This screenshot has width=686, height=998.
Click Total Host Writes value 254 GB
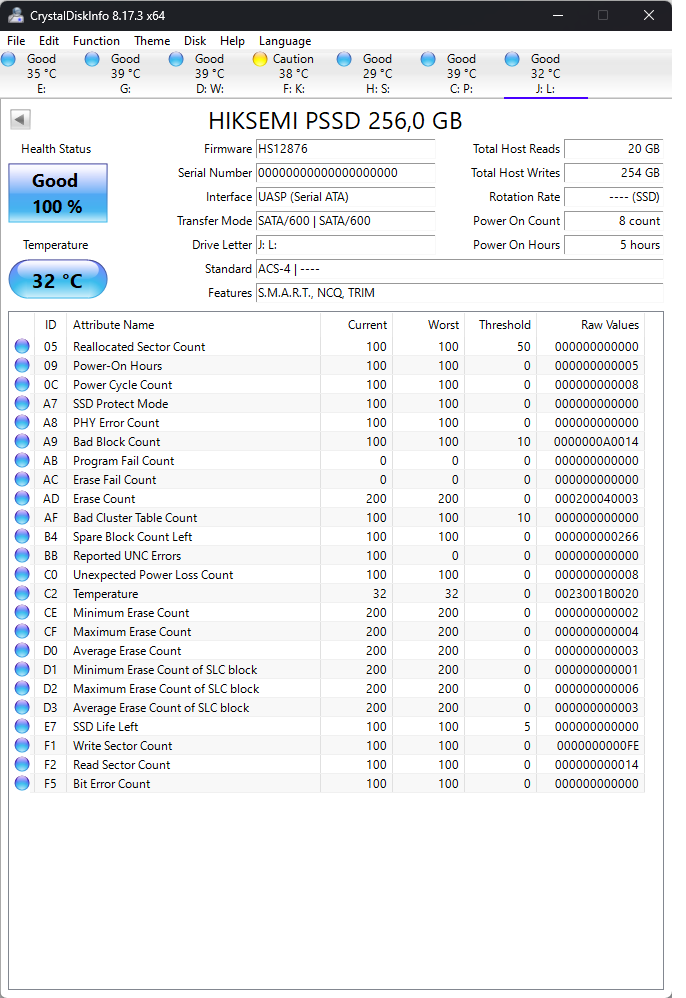tap(613, 172)
